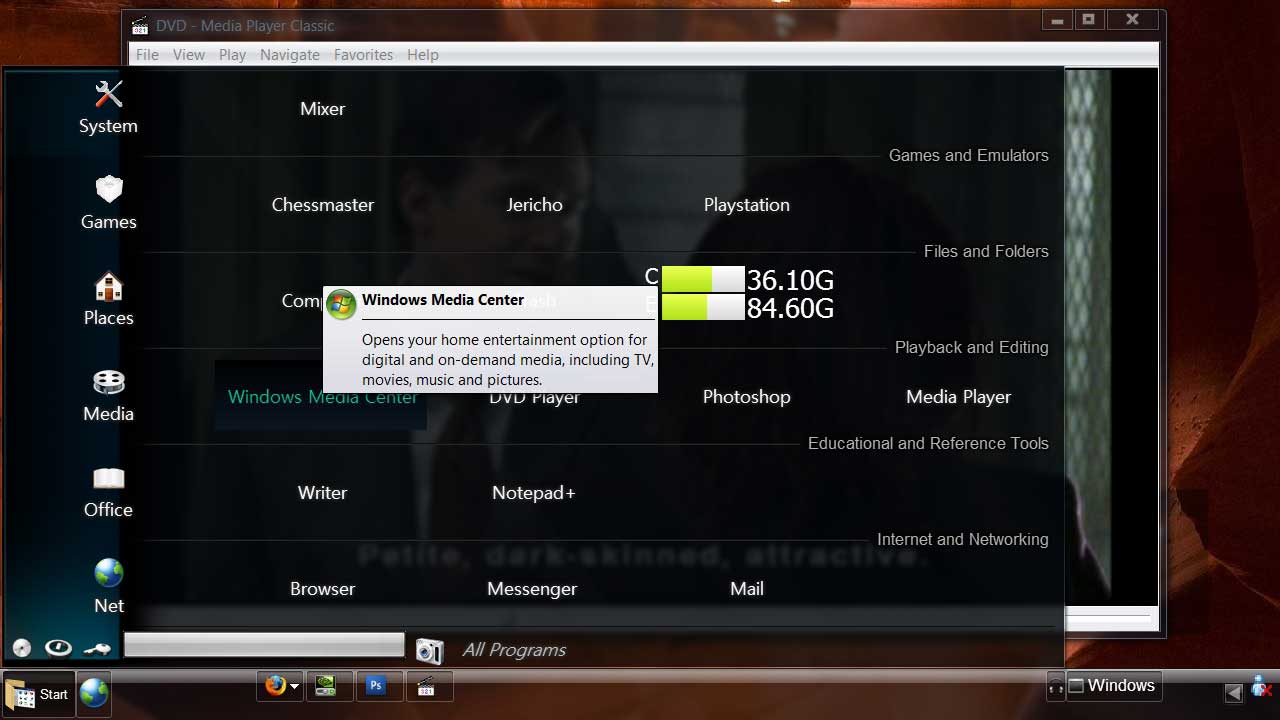
Task: Click the camera icon beside All Programs
Action: (x=429, y=651)
